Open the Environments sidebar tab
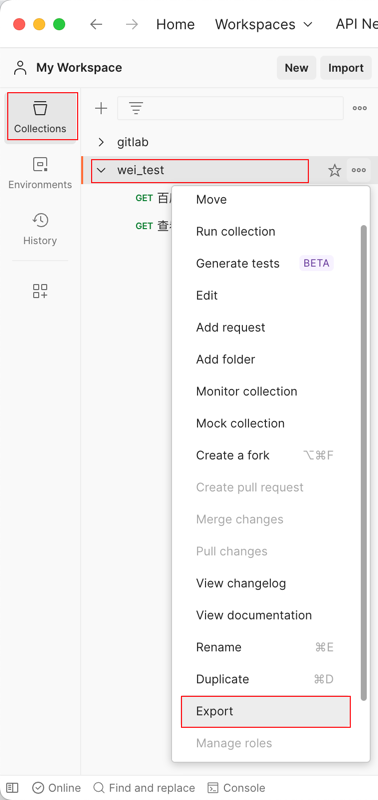The height and width of the screenshot is (800, 378). click(40, 172)
